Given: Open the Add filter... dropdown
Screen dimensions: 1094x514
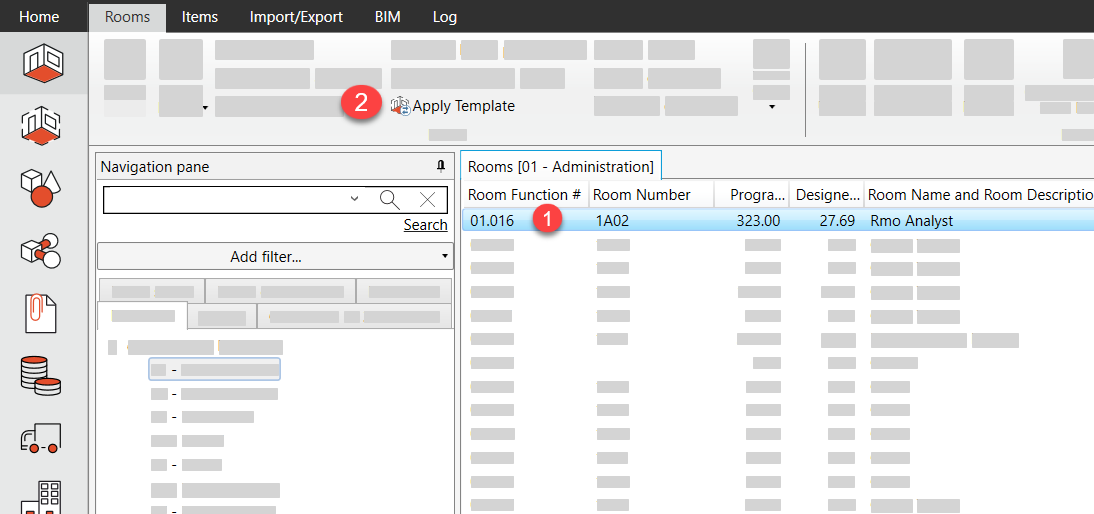Looking at the screenshot, I should [274, 257].
